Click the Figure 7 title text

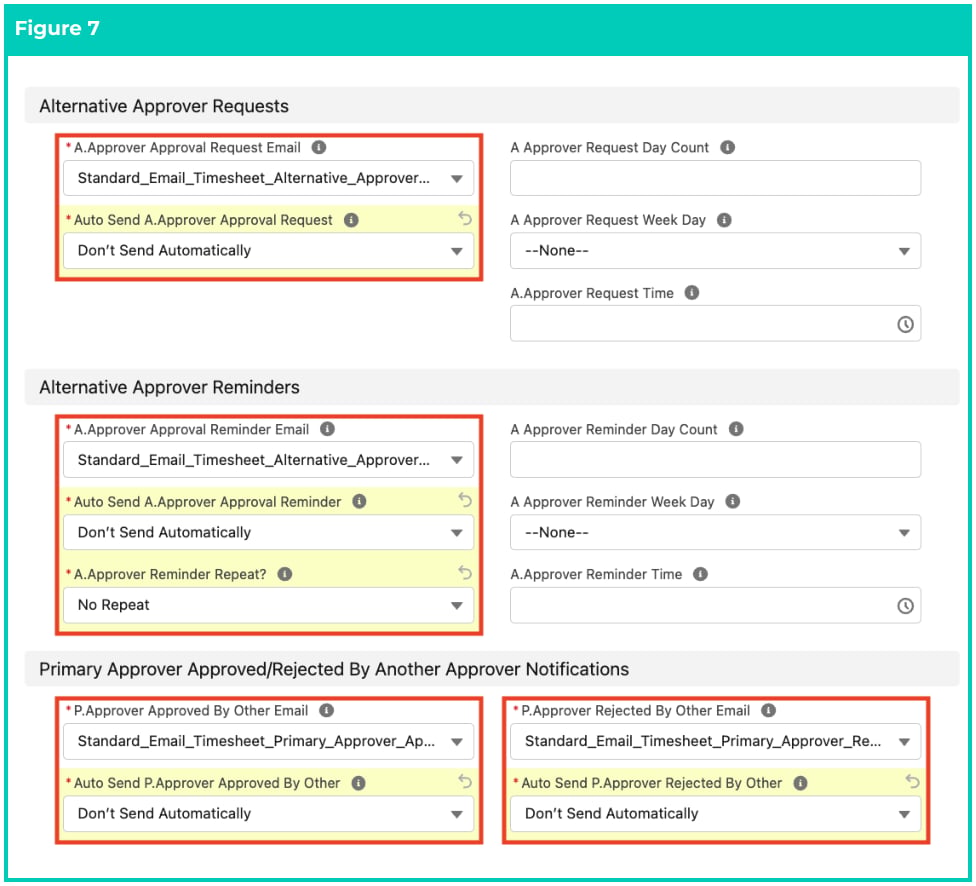coord(57,28)
